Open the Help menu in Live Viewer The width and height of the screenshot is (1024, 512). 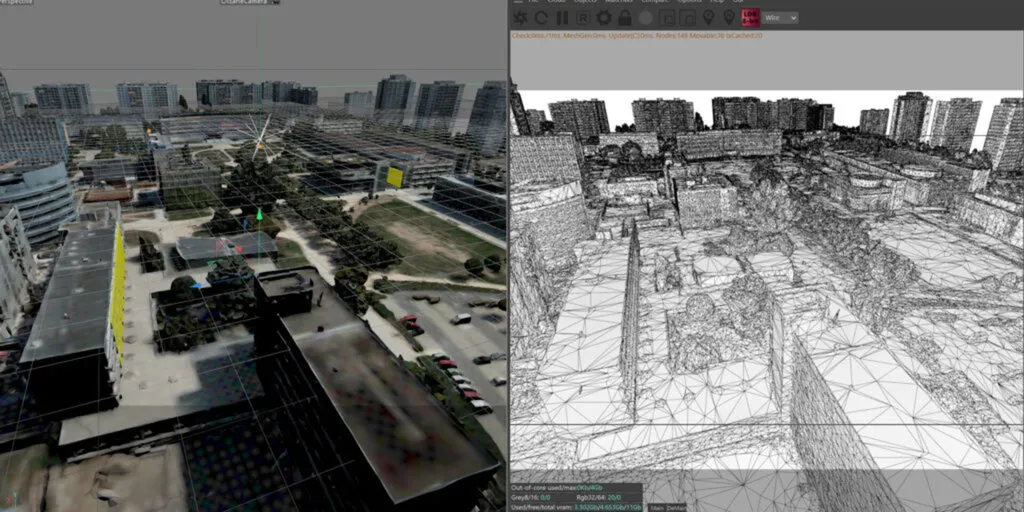tap(716, 2)
